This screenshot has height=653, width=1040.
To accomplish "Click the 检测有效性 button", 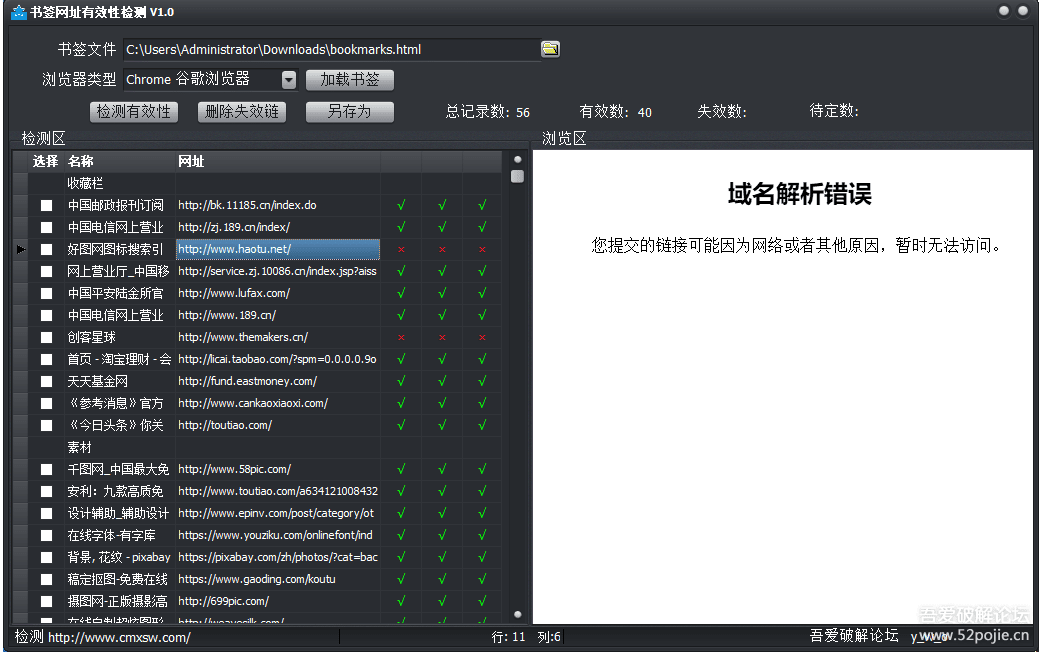I will tap(134, 111).
